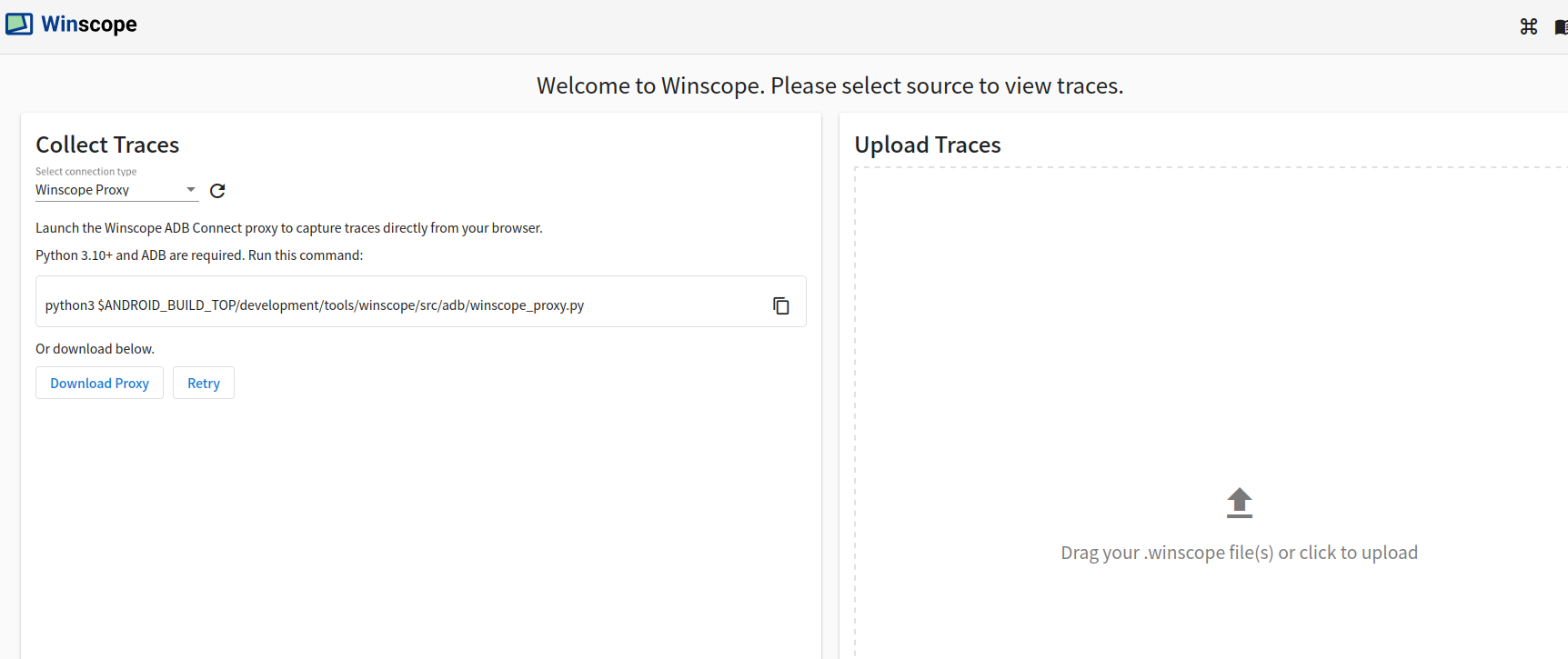Click 'Drag your .winscope file(s)' upload text

pyautogui.click(x=1239, y=553)
